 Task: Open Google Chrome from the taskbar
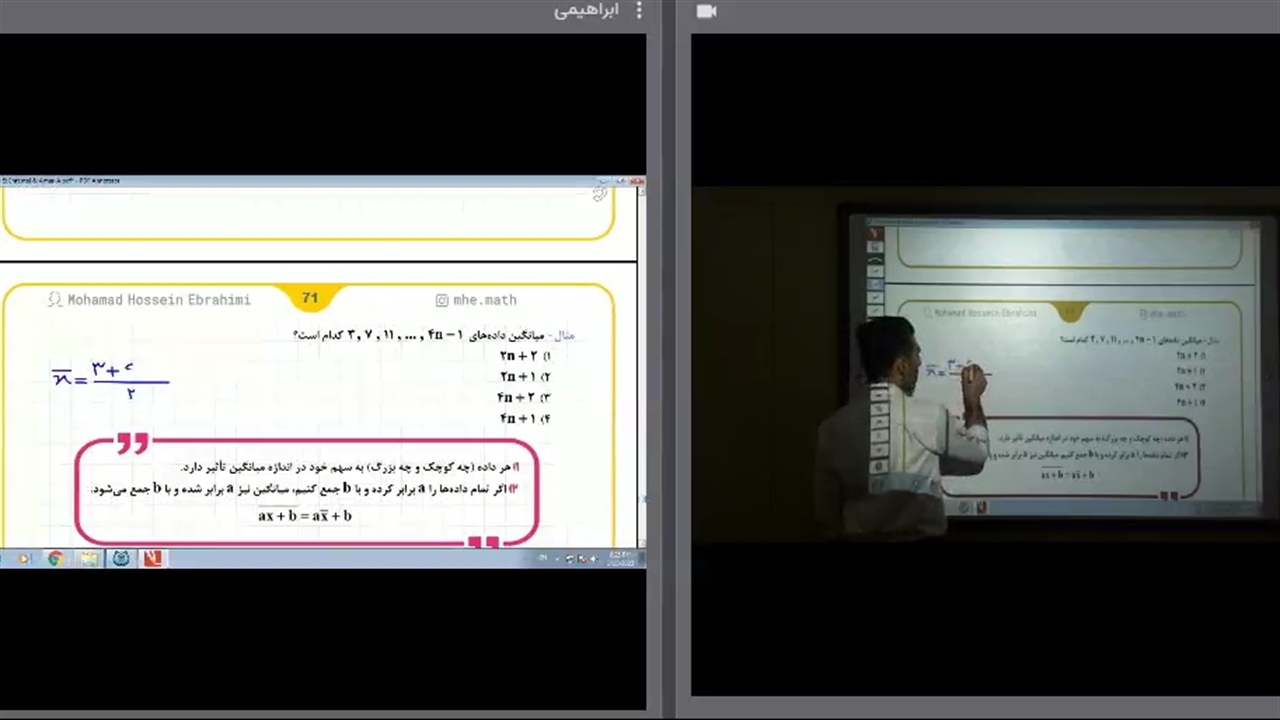click(x=56, y=559)
